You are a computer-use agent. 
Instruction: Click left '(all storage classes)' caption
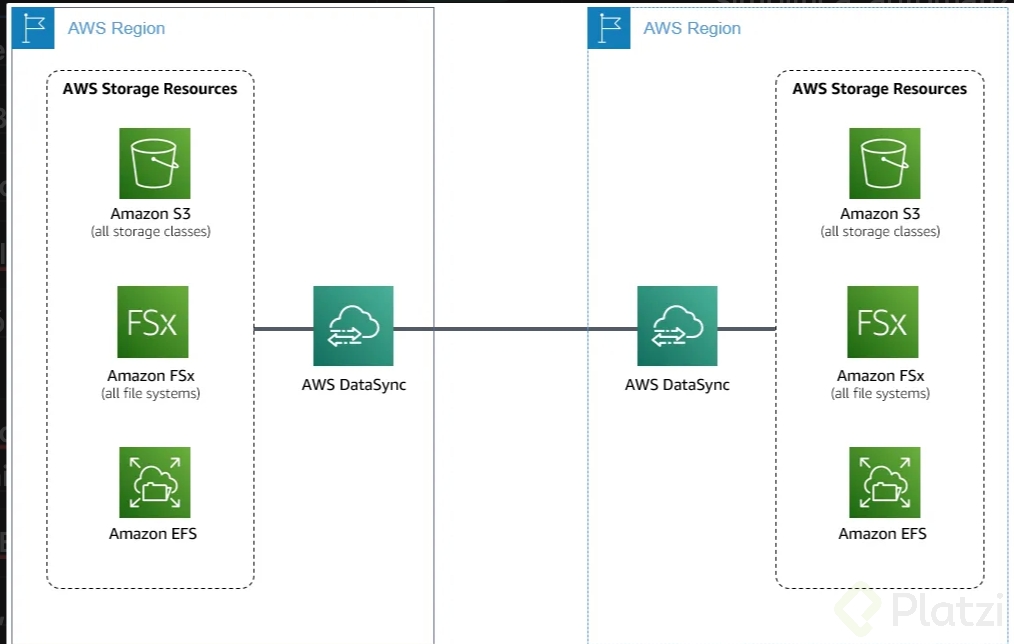pos(151,231)
